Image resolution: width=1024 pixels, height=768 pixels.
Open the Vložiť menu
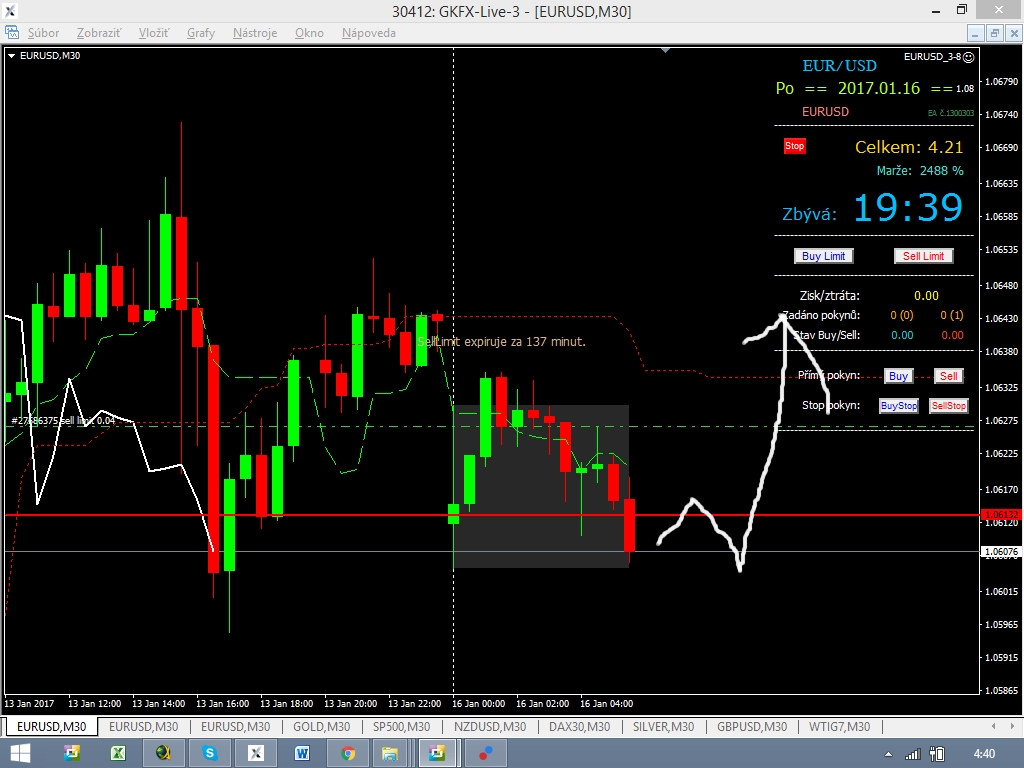click(153, 33)
